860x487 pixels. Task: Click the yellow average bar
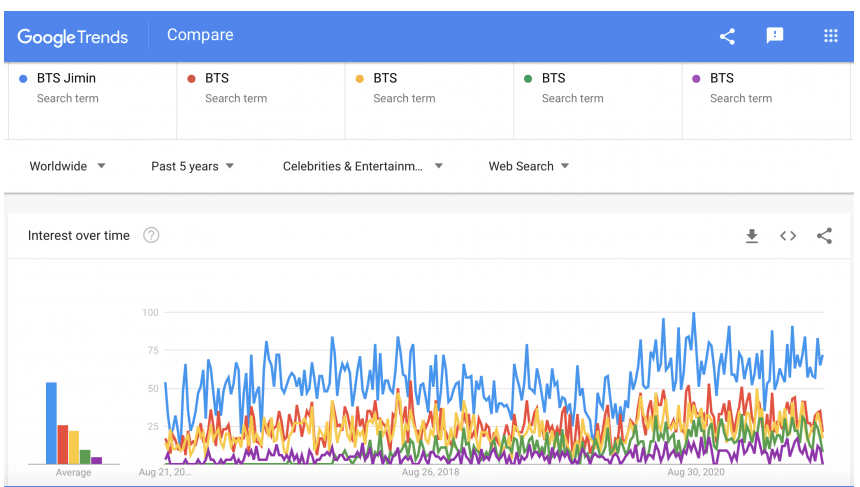[x=73, y=448]
